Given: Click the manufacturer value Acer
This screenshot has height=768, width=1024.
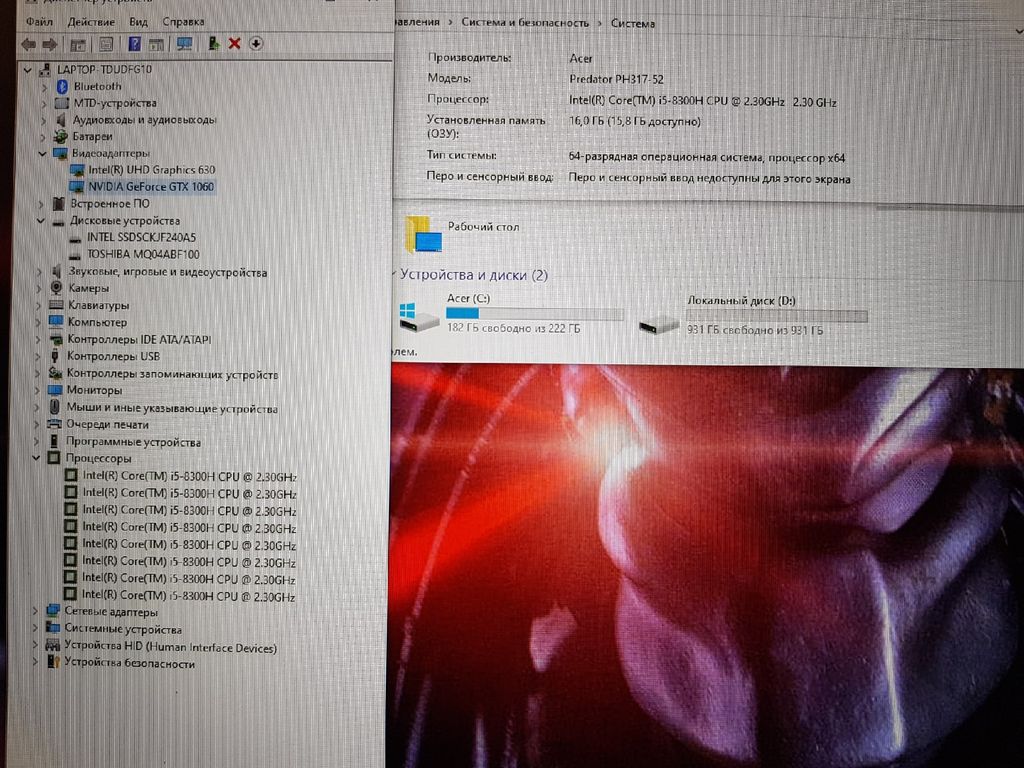Looking at the screenshot, I should point(581,58).
